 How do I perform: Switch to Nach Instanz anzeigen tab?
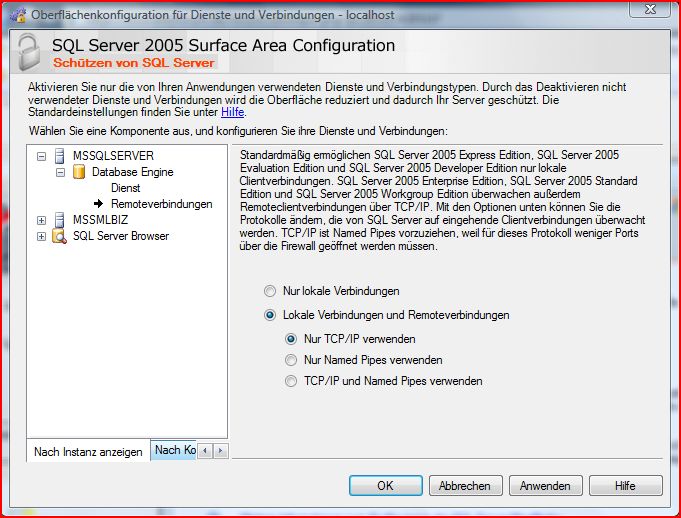[88, 452]
